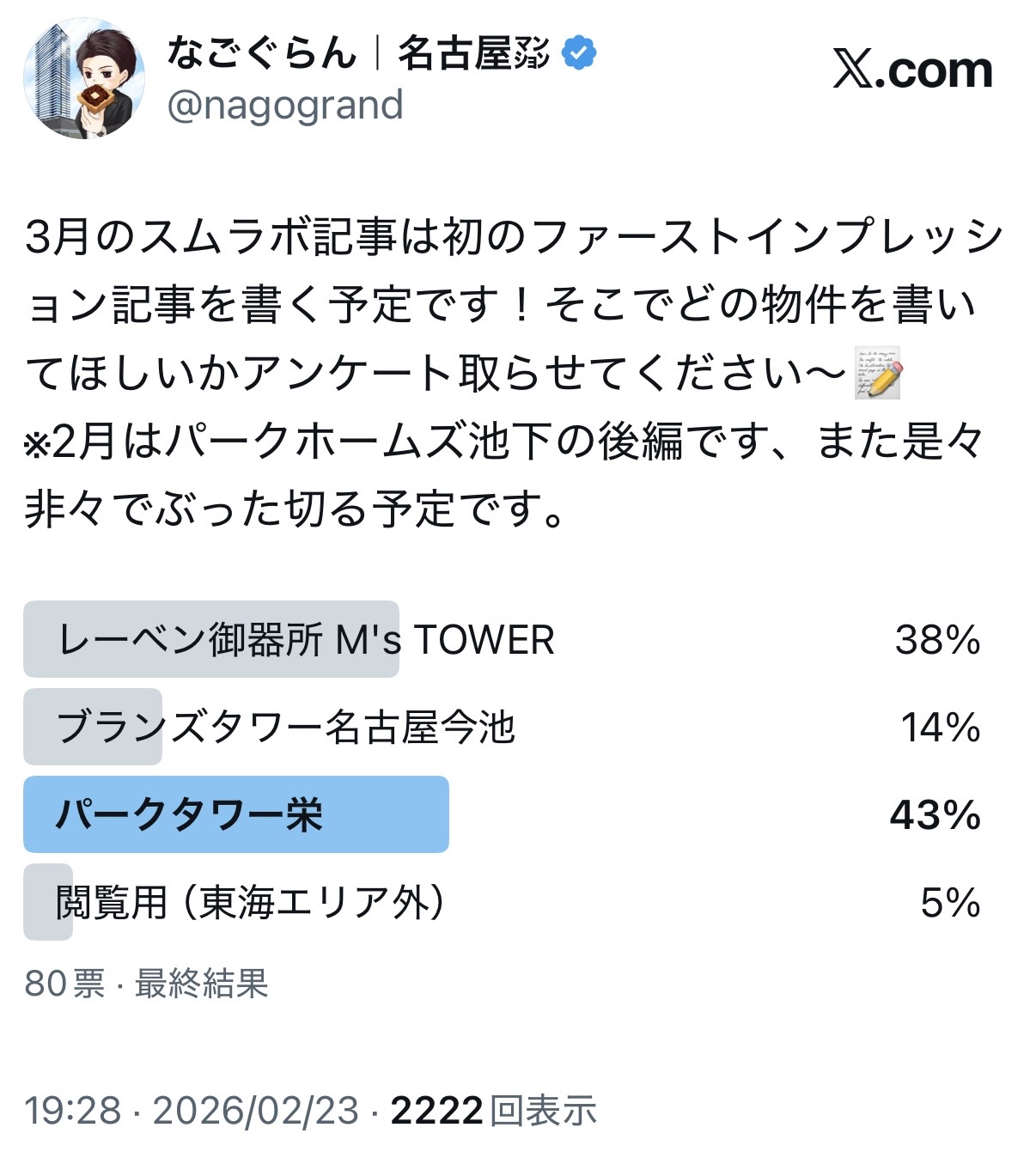Click the nagogrand profile avatar picture

(83, 78)
